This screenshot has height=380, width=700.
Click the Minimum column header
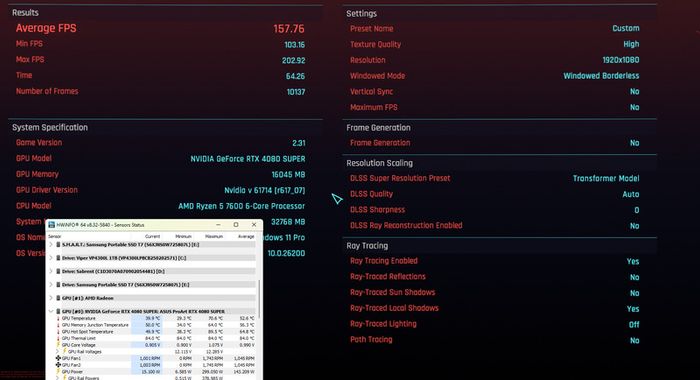[x=183, y=236]
